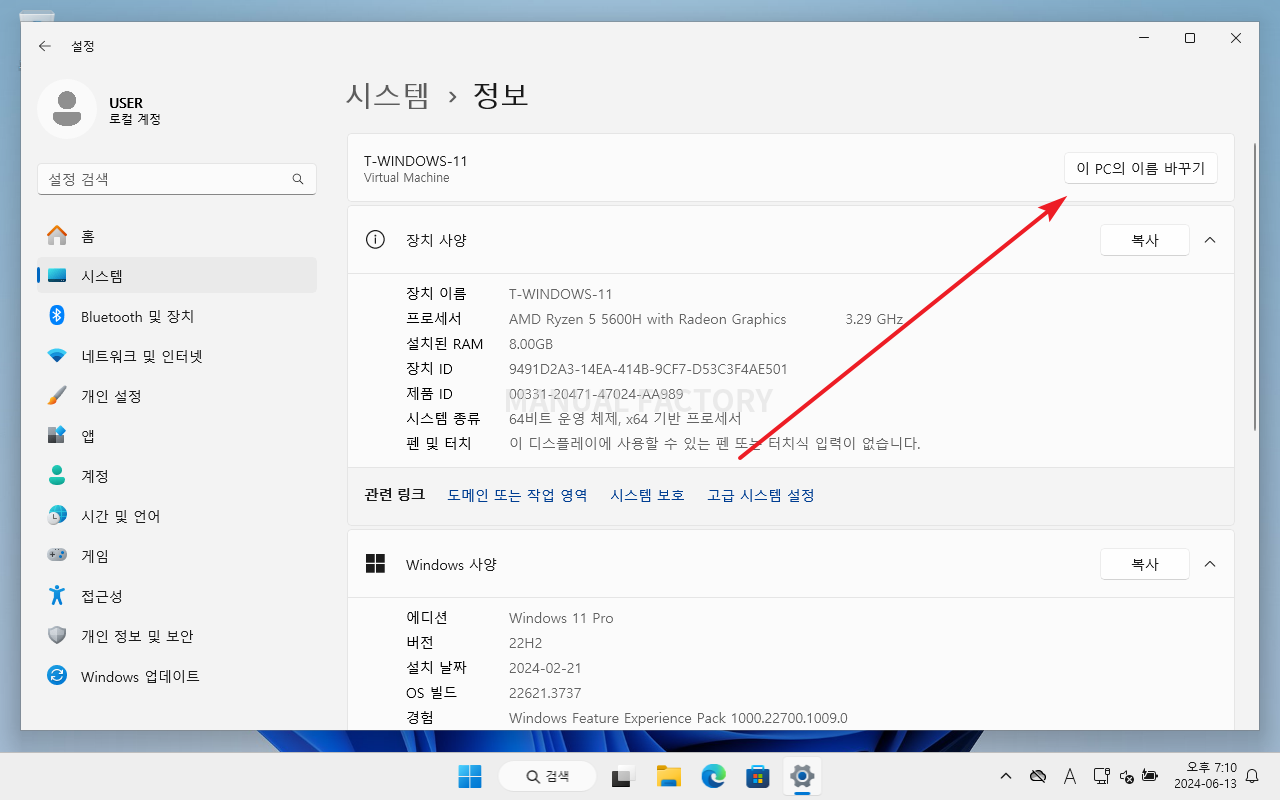1280x800 pixels.
Task: Click the Windows 11 Pro edition value
Action: click(x=561, y=618)
